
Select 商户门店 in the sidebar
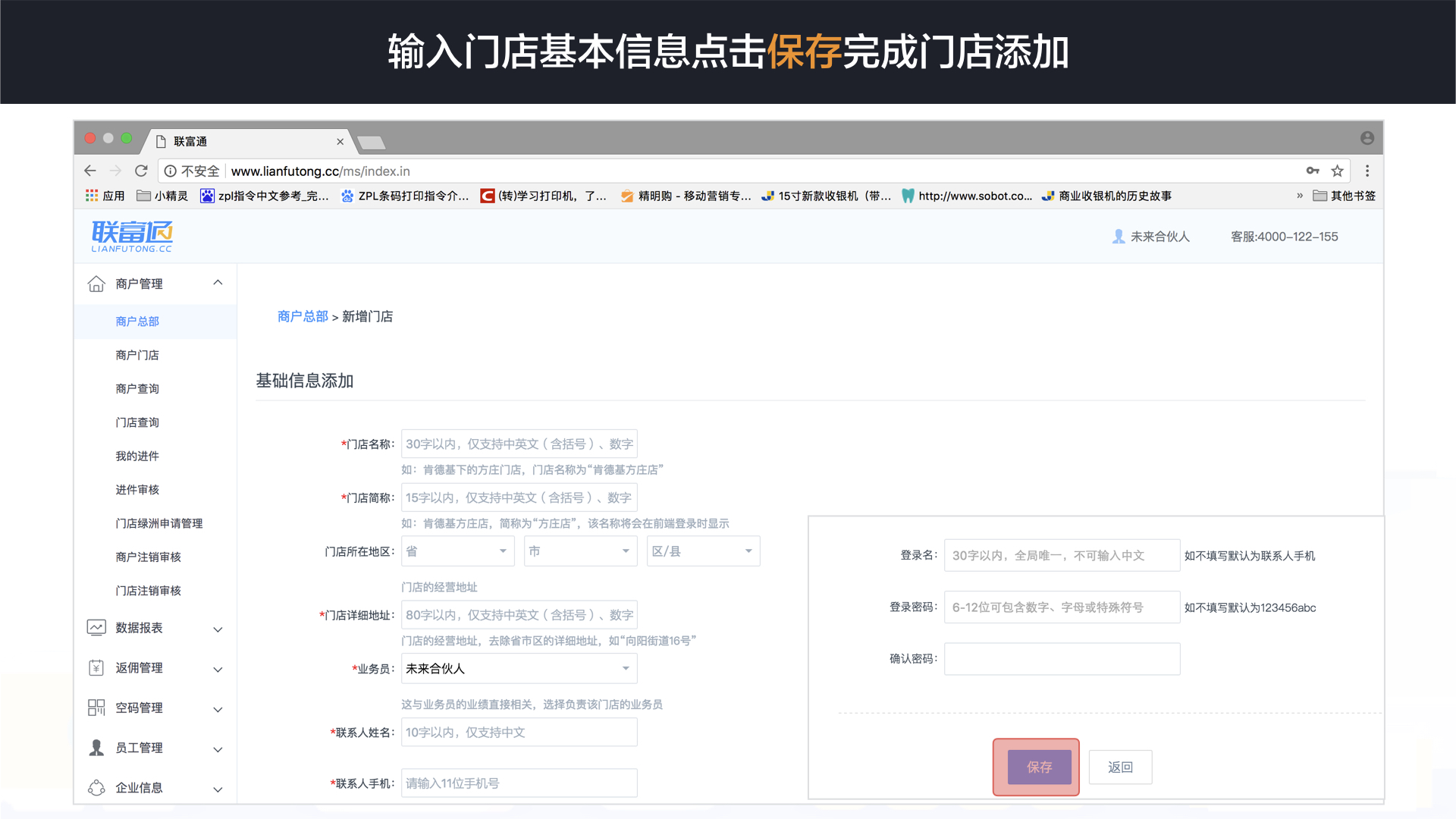(137, 355)
